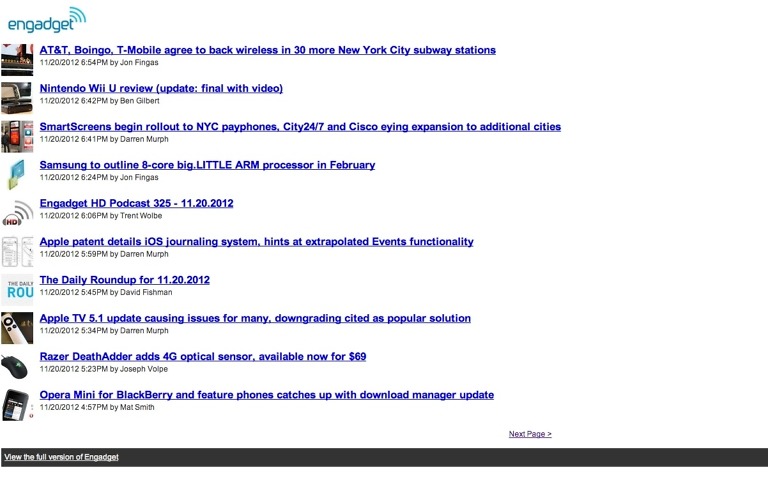Open Razer DeathAdder 4G optical sensor article
Image resolution: width=768 pixels, height=498 pixels.
point(203,356)
